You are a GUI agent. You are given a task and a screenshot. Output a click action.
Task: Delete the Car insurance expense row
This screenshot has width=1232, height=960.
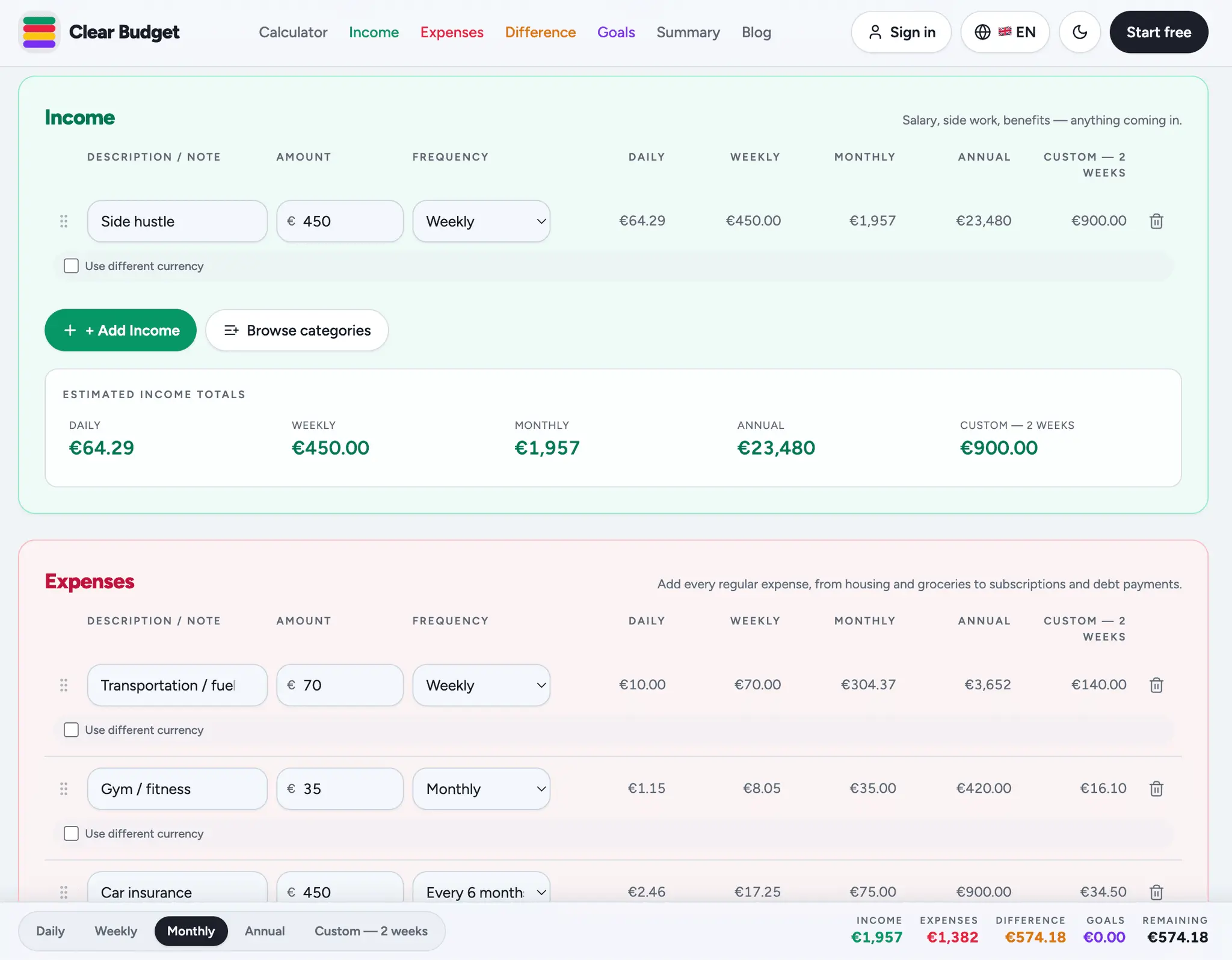[x=1156, y=892]
